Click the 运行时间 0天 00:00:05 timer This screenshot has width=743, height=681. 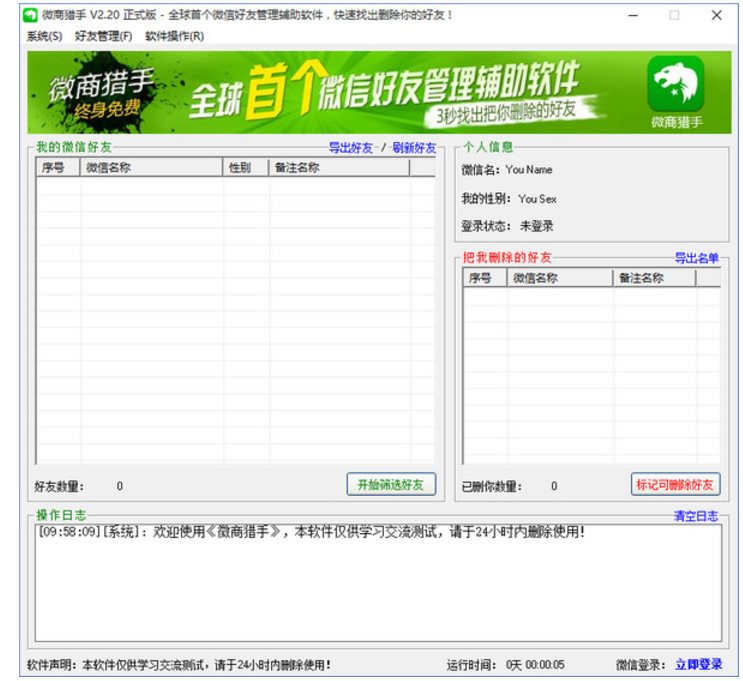click(x=505, y=665)
